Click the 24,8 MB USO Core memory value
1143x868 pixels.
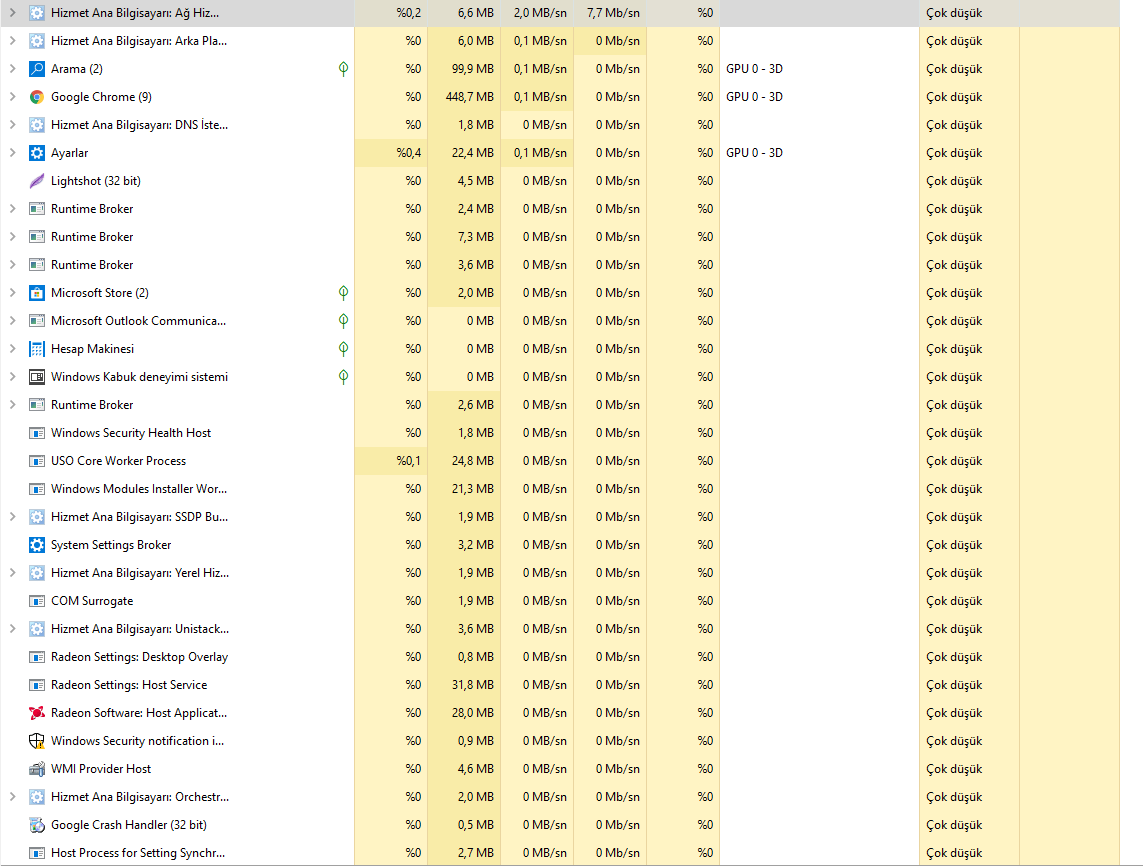[x=472, y=461]
